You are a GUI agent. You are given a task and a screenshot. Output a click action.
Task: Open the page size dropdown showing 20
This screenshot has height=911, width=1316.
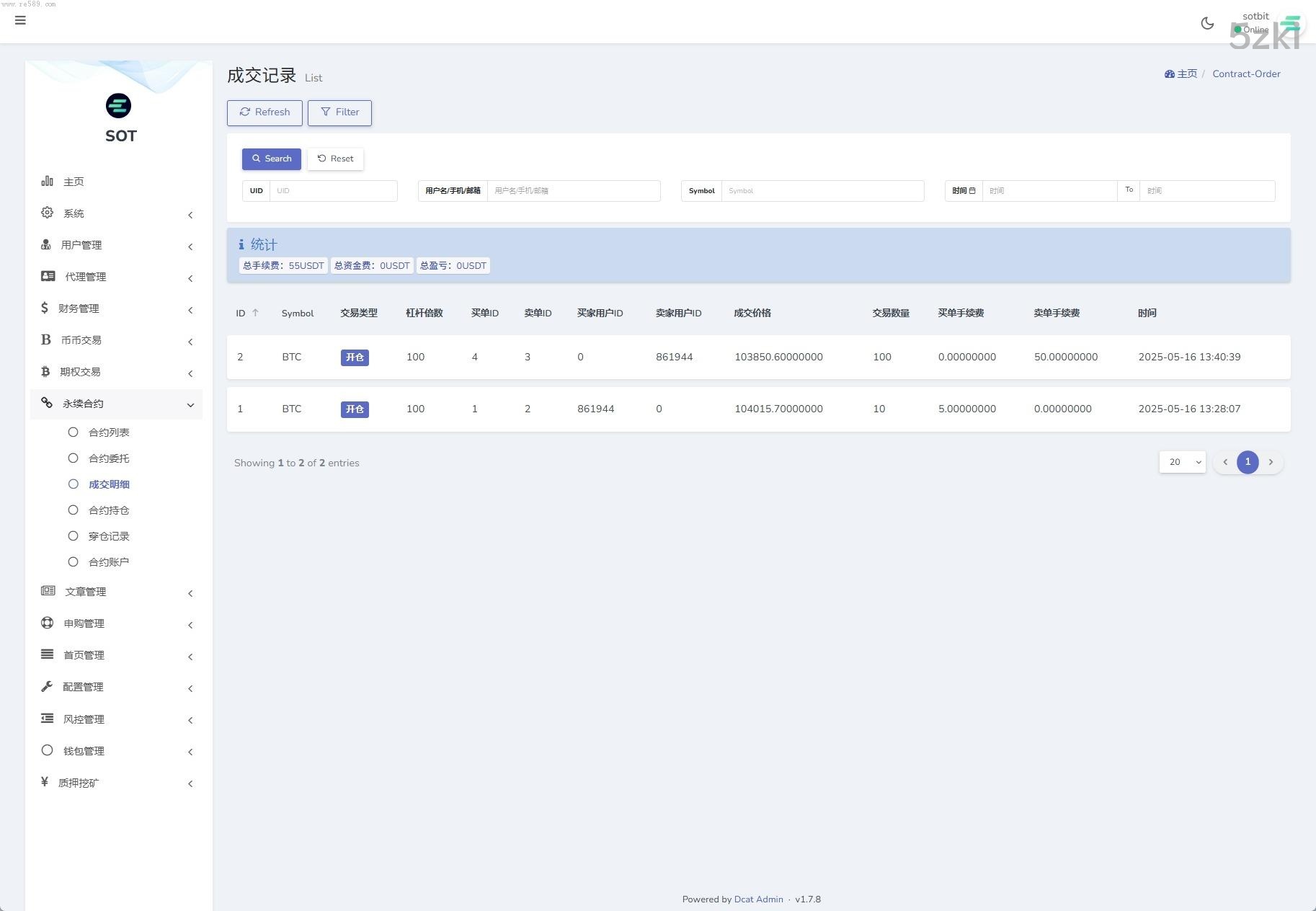pyautogui.click(x=1182, y=462)
